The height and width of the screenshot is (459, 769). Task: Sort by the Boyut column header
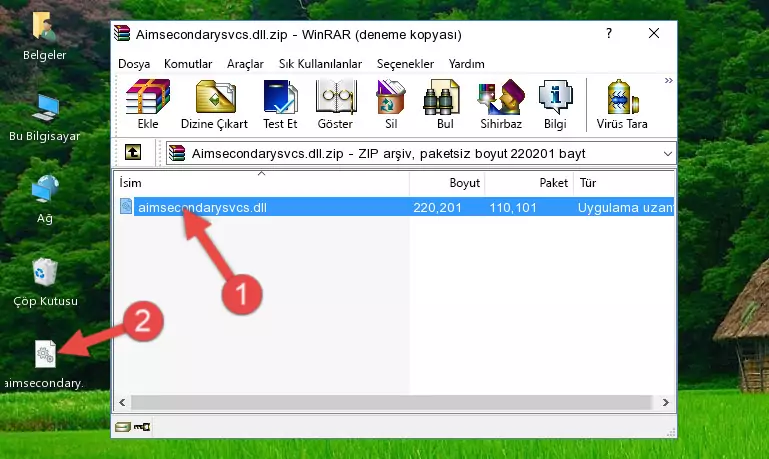click(x=447, y=183)
